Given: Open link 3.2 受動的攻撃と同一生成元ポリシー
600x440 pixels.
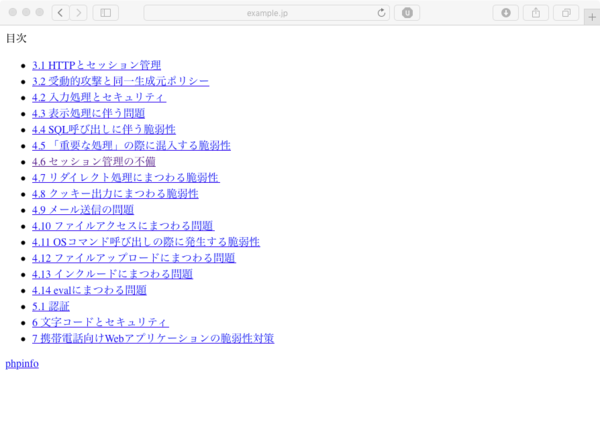Looking at the screenshot, I should pos(121,81).
